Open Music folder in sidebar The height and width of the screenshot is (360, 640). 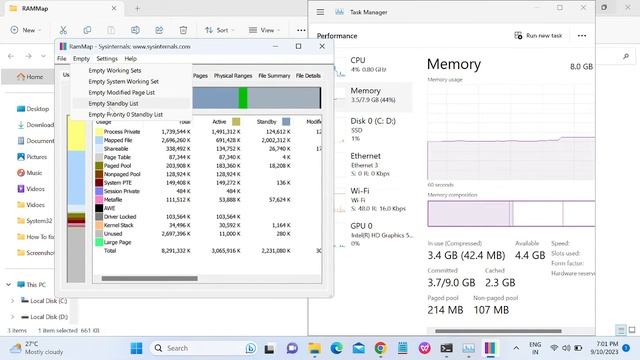point(30,173)
